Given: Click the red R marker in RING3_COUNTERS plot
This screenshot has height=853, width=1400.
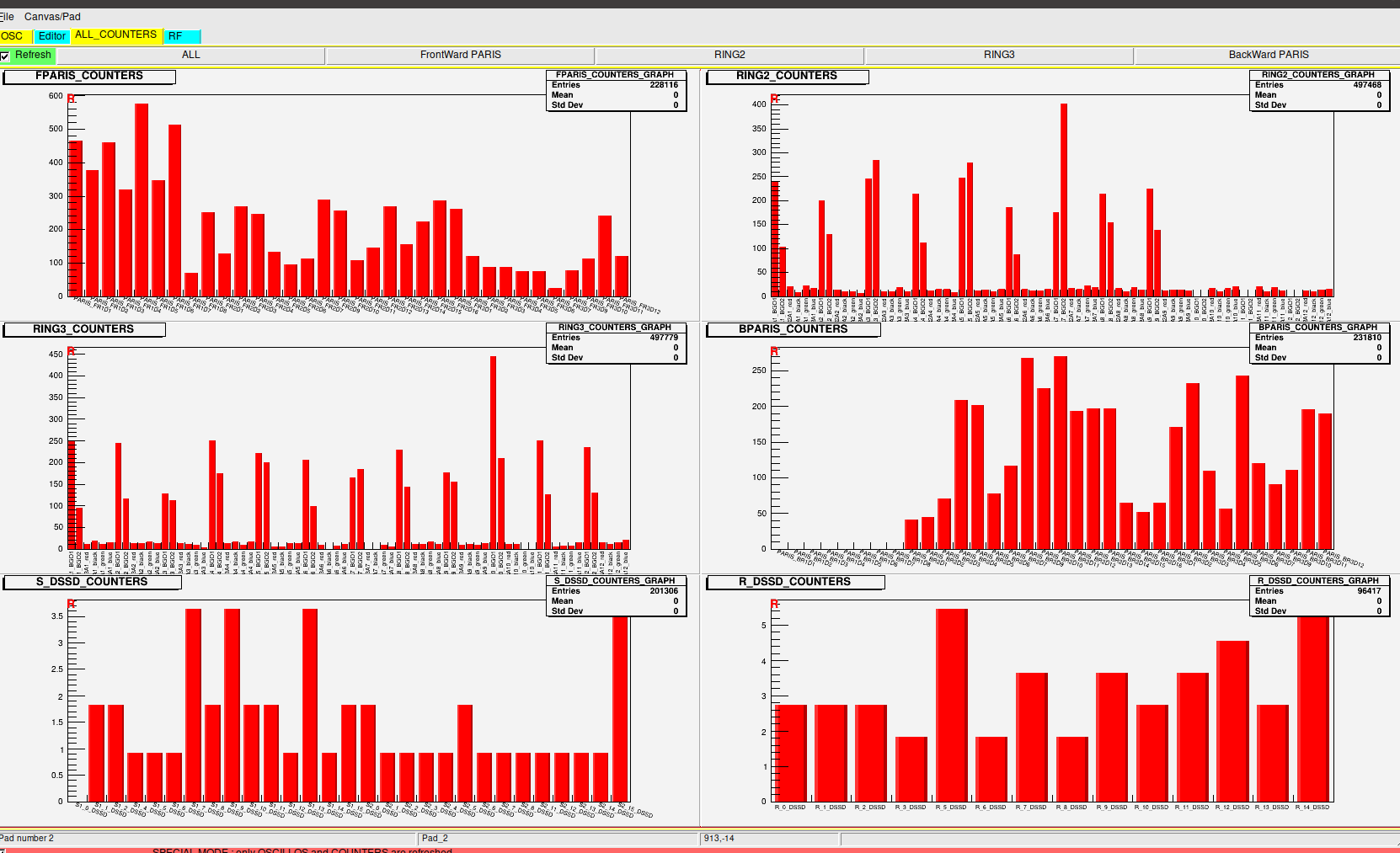Looking at the screenshot, I should pyautogui.click(x=72, y=351).
